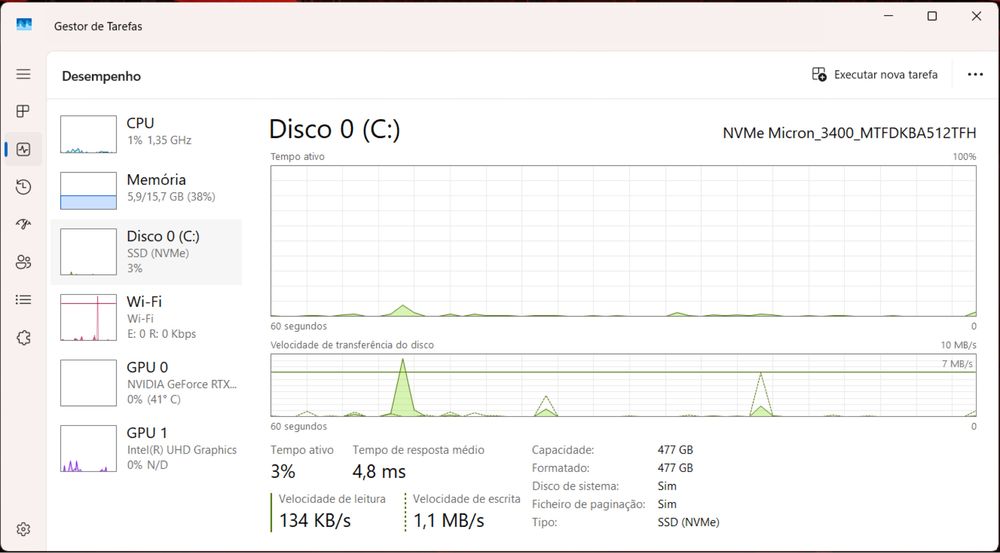Click the GPU 1 mini graph thumbnail
The height and width of the screenshot is (553, 1000).
[x=89, y=448]
